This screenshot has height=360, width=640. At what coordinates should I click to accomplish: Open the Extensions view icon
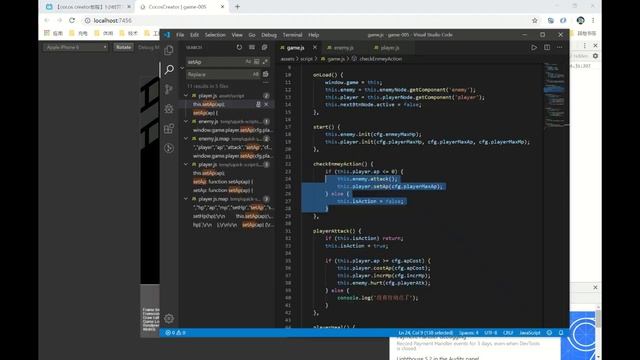169,129
